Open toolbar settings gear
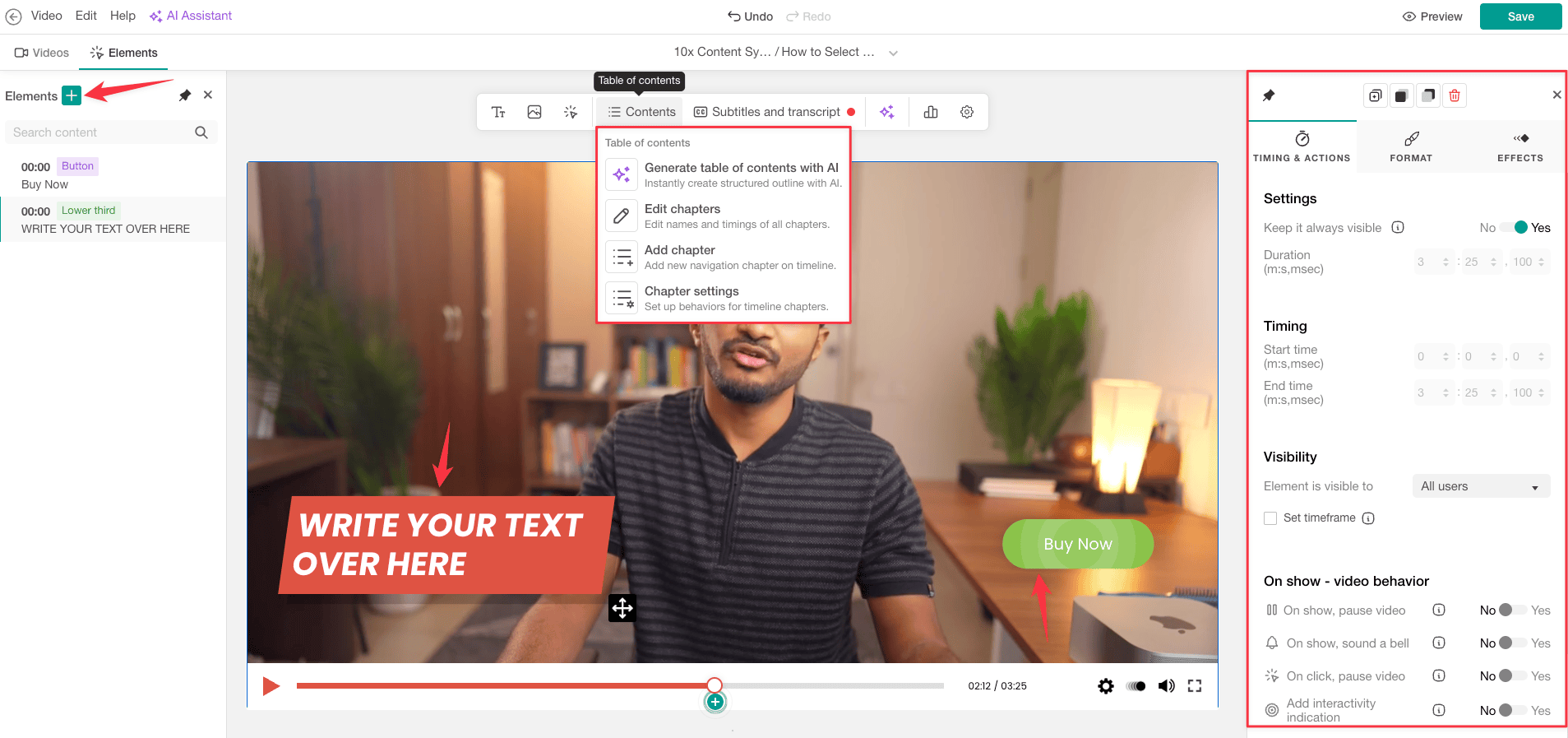This screenshot has width=1568, height=738. pyautogui.click(x=967, y=112)
